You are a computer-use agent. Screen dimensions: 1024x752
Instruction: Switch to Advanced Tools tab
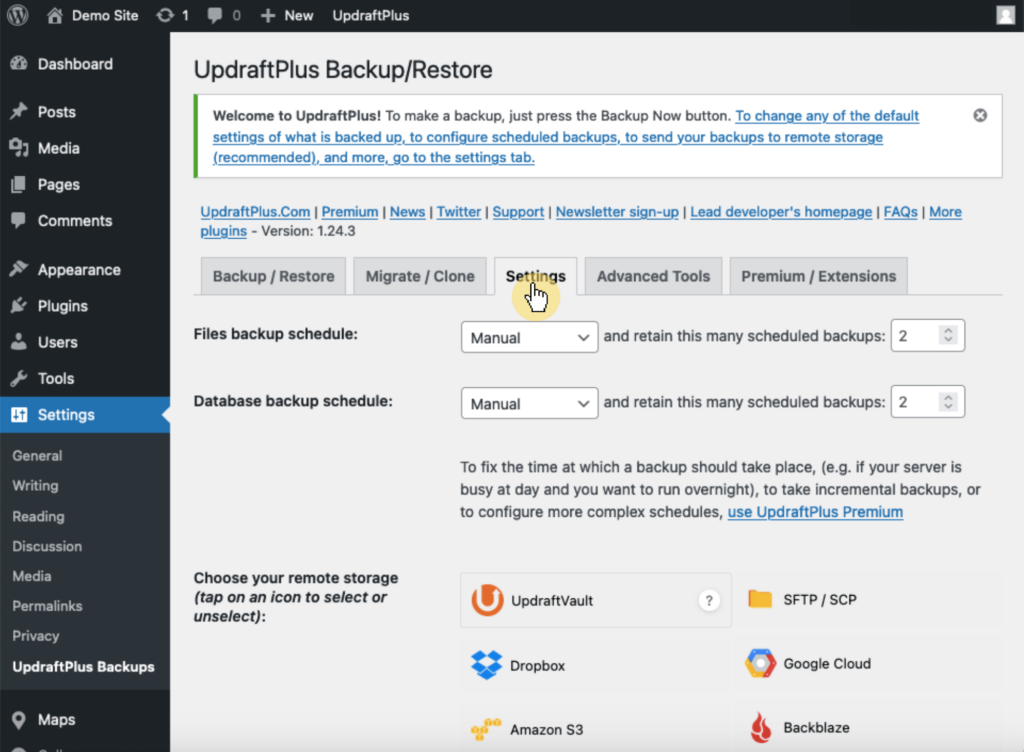[x=653, y=276]
